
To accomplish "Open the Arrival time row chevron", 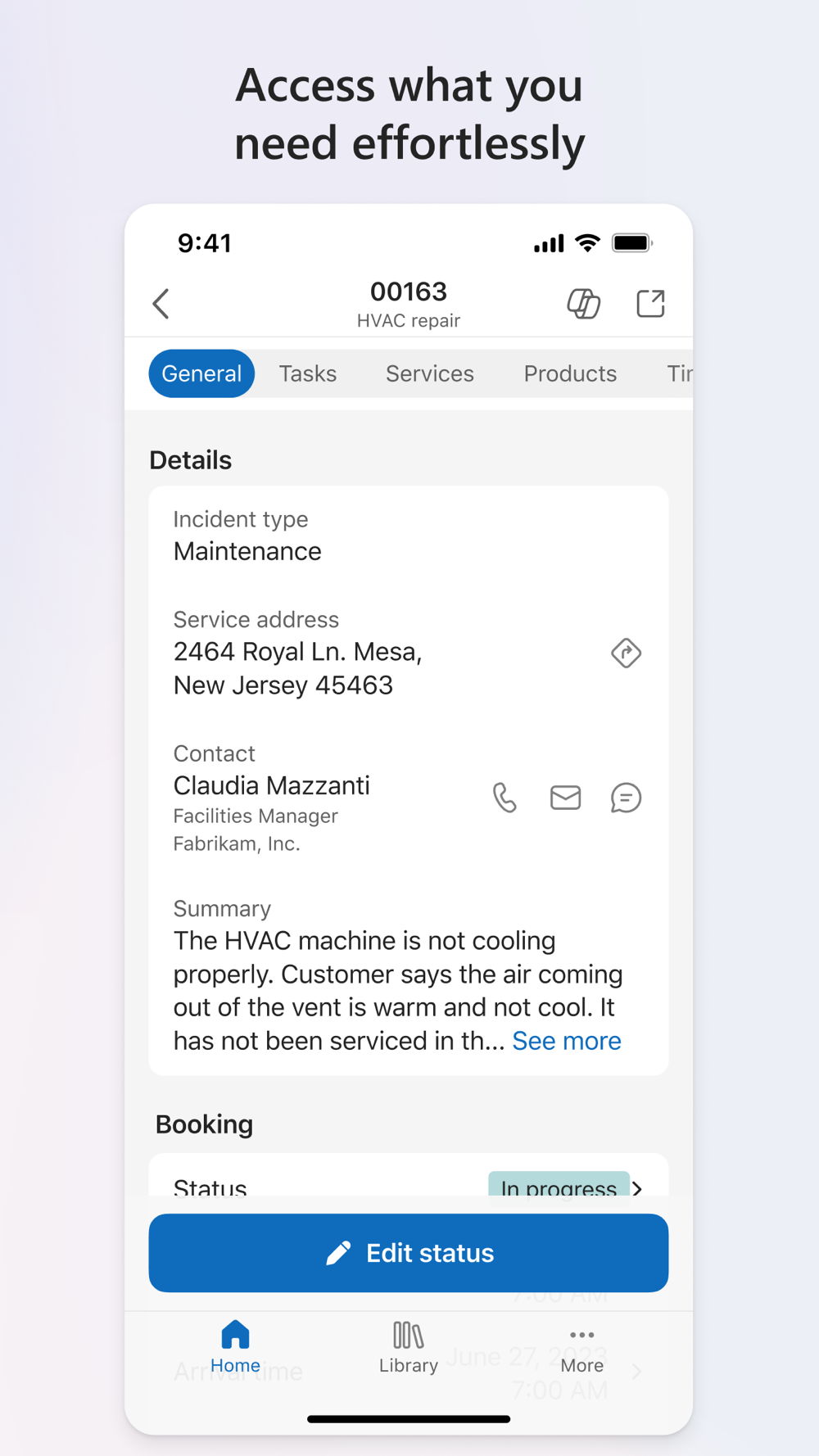I will pos(637,1371).
